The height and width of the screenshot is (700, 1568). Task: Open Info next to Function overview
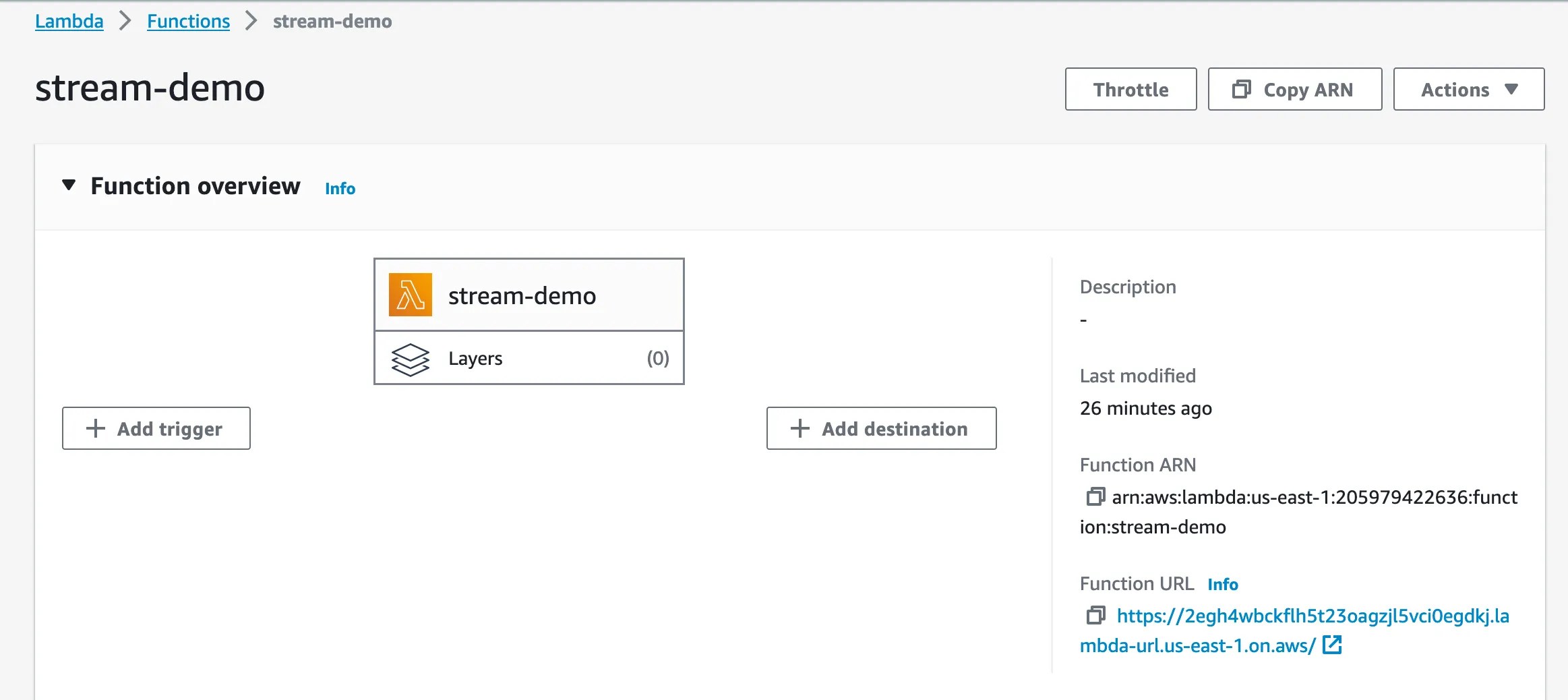coord(339,188)
